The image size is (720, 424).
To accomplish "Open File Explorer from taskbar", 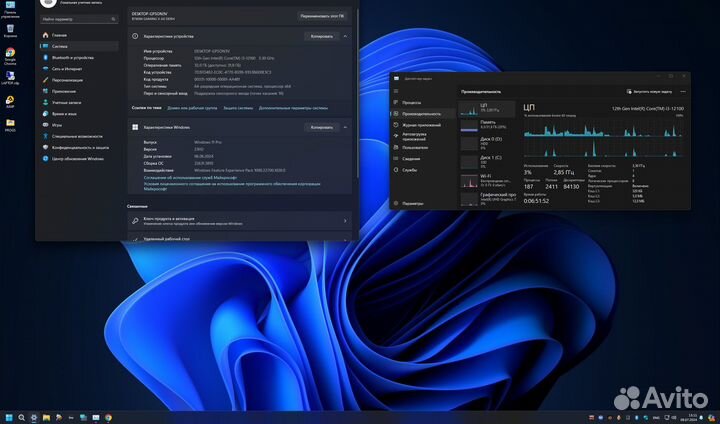I will [46, 418].
